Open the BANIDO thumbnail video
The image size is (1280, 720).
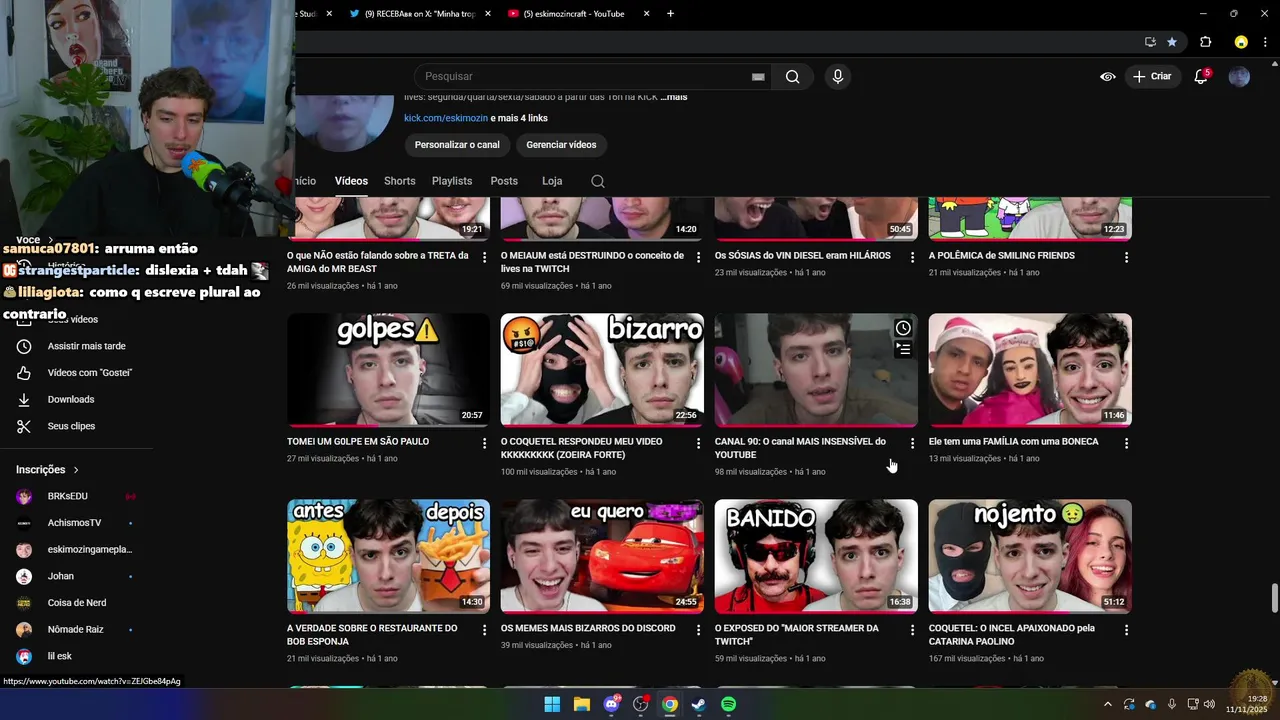coord(816,556)
